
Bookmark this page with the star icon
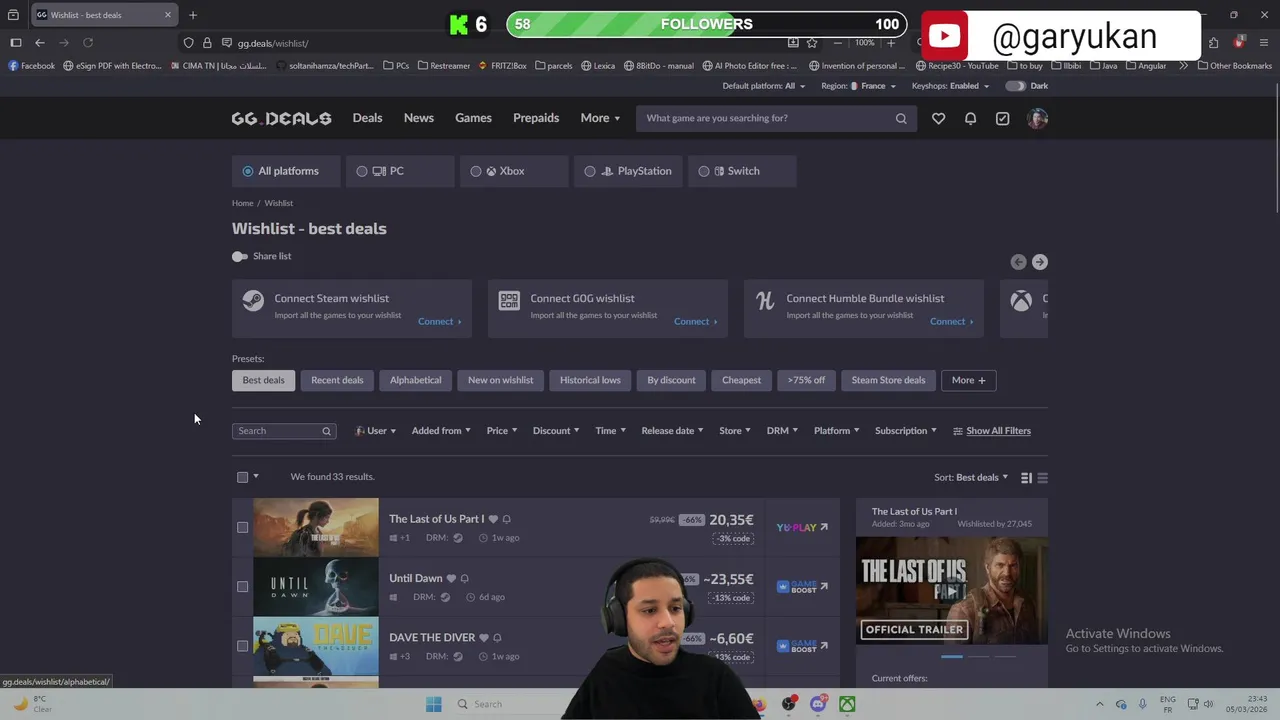coord(812,43)
